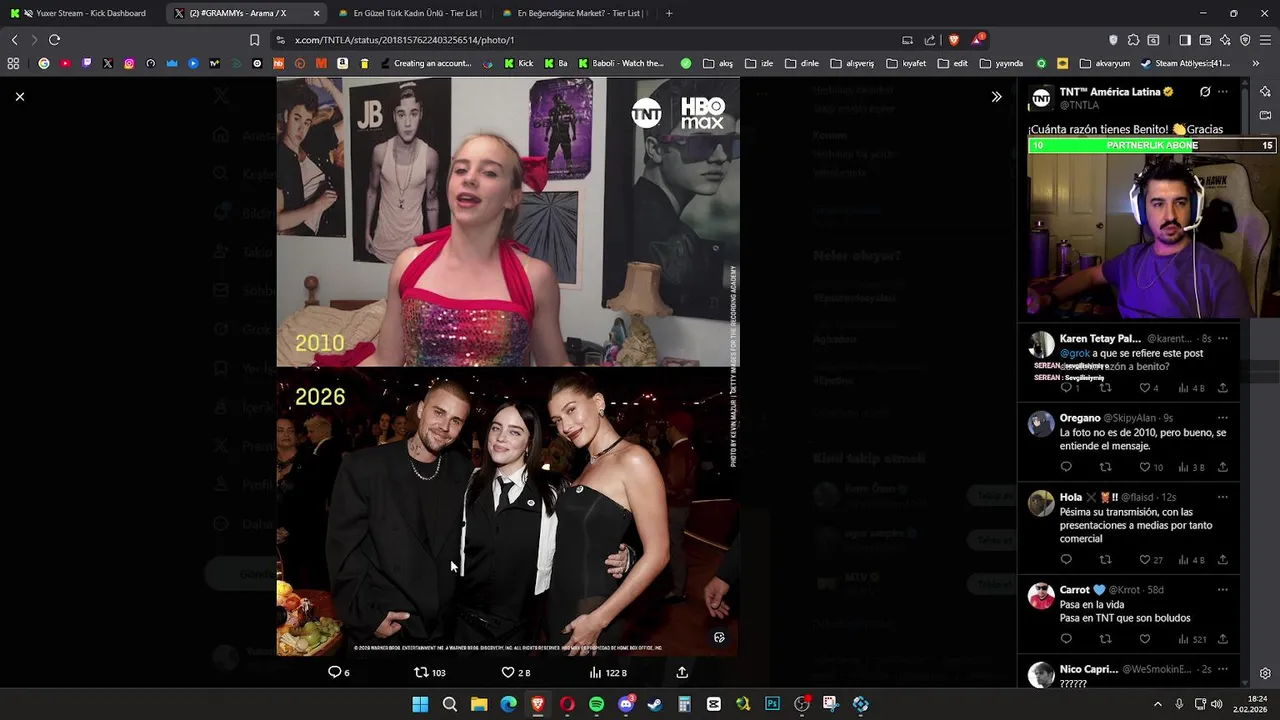This screenshot has height=720, width=1280.
Task: Show more bookmarks overflow chevron
Action: (1255, 63)
